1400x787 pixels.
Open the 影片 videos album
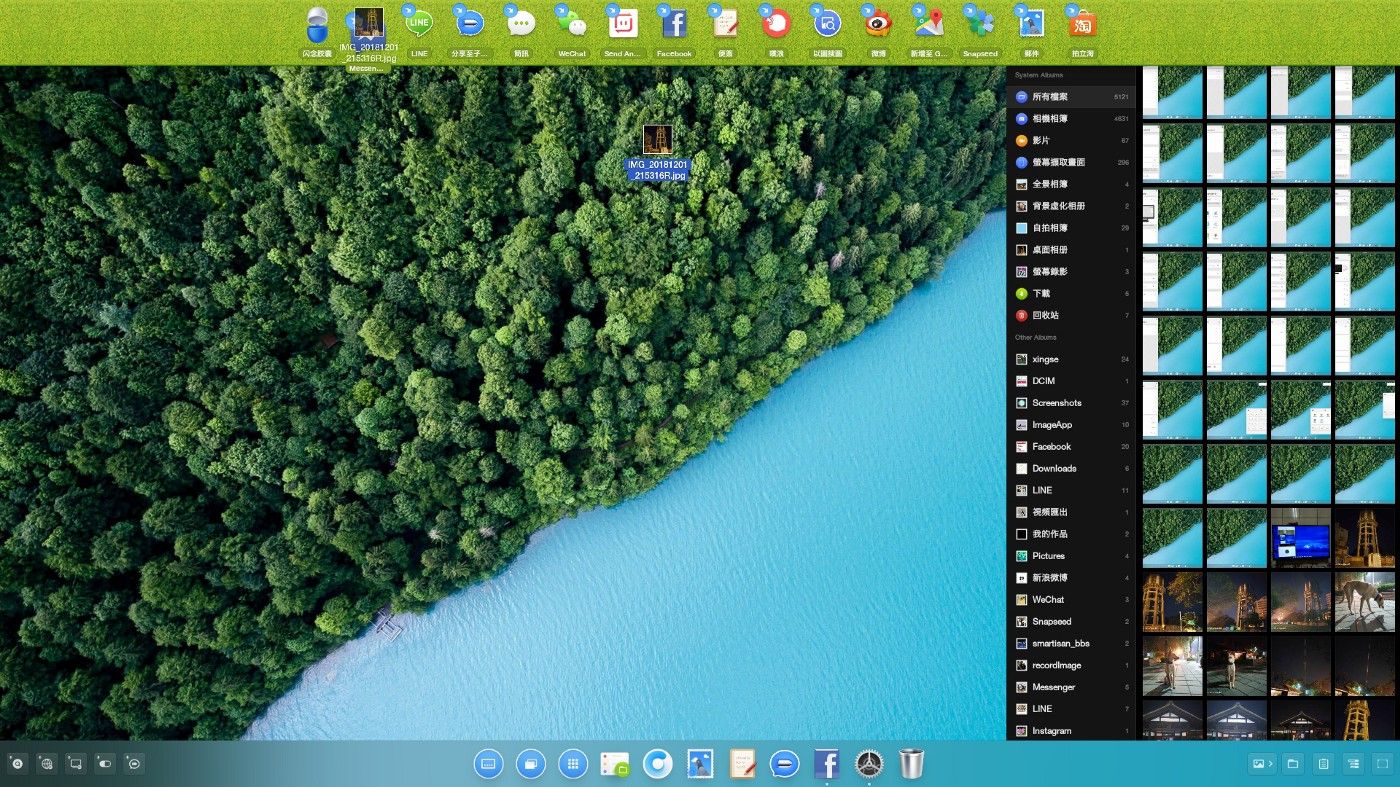[x=1041, y=141]
